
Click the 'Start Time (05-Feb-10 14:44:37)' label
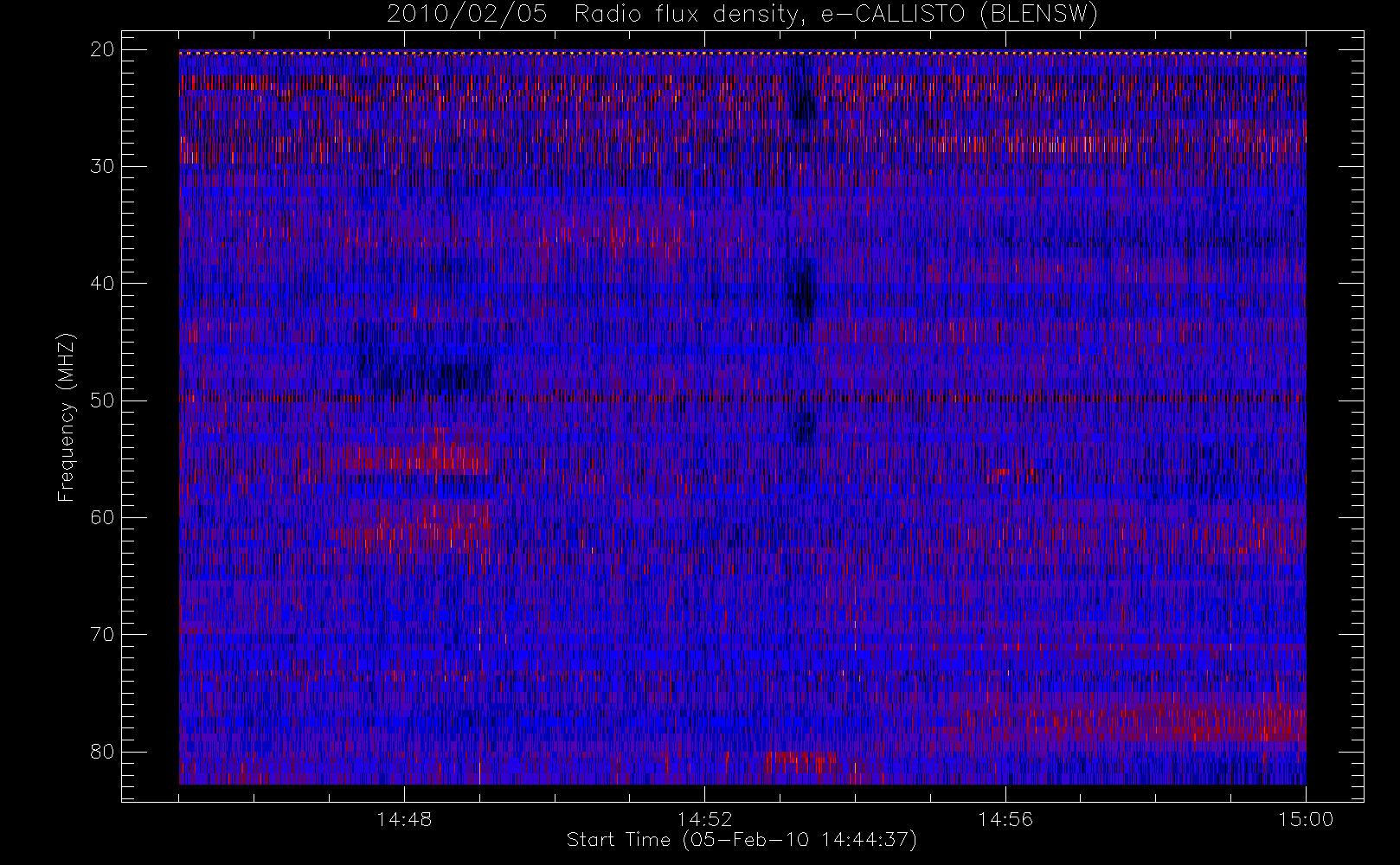pyautogui.click(x=742, y=840)
